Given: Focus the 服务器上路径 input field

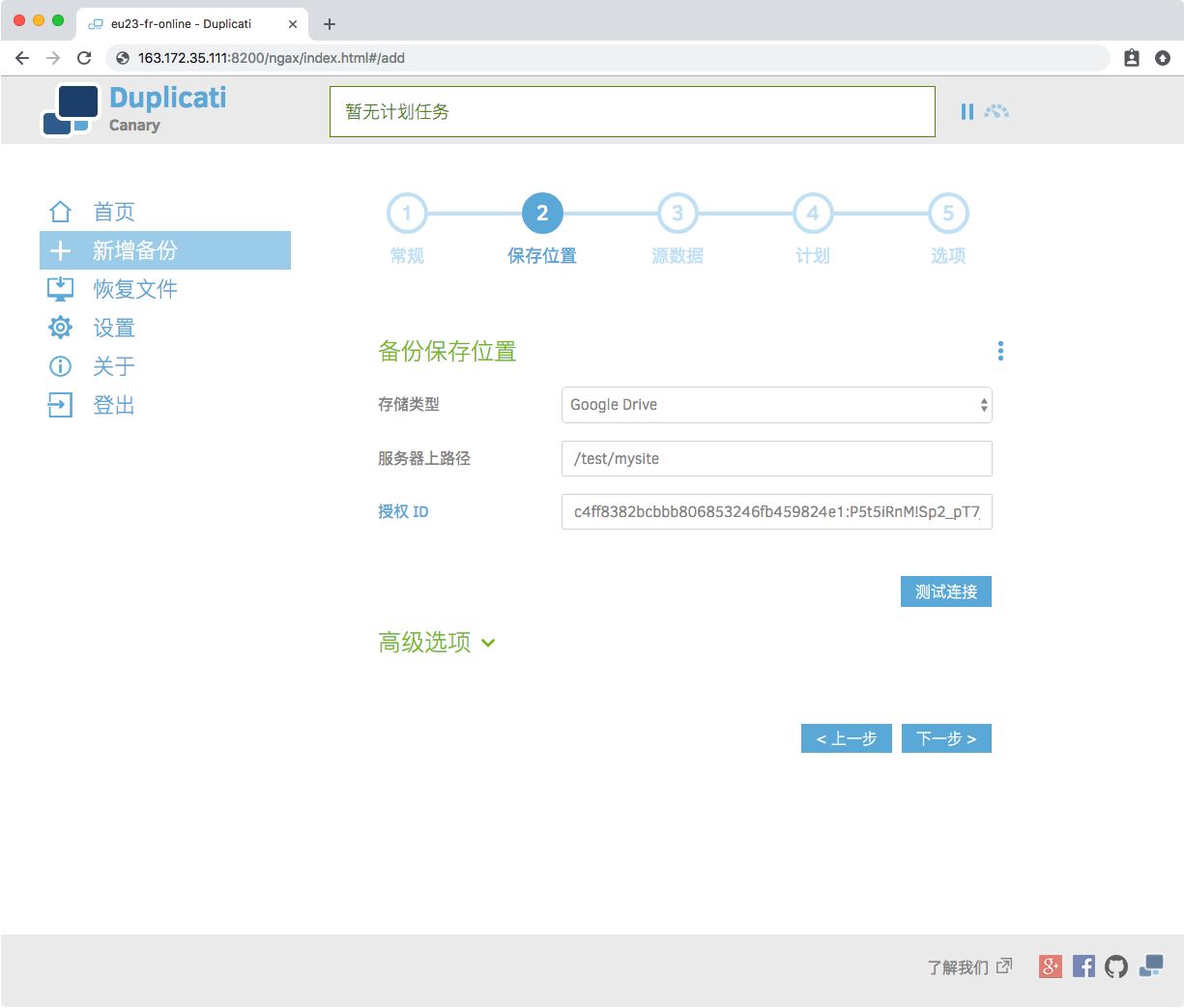Looking at the screenshot, I should point(776,458).
